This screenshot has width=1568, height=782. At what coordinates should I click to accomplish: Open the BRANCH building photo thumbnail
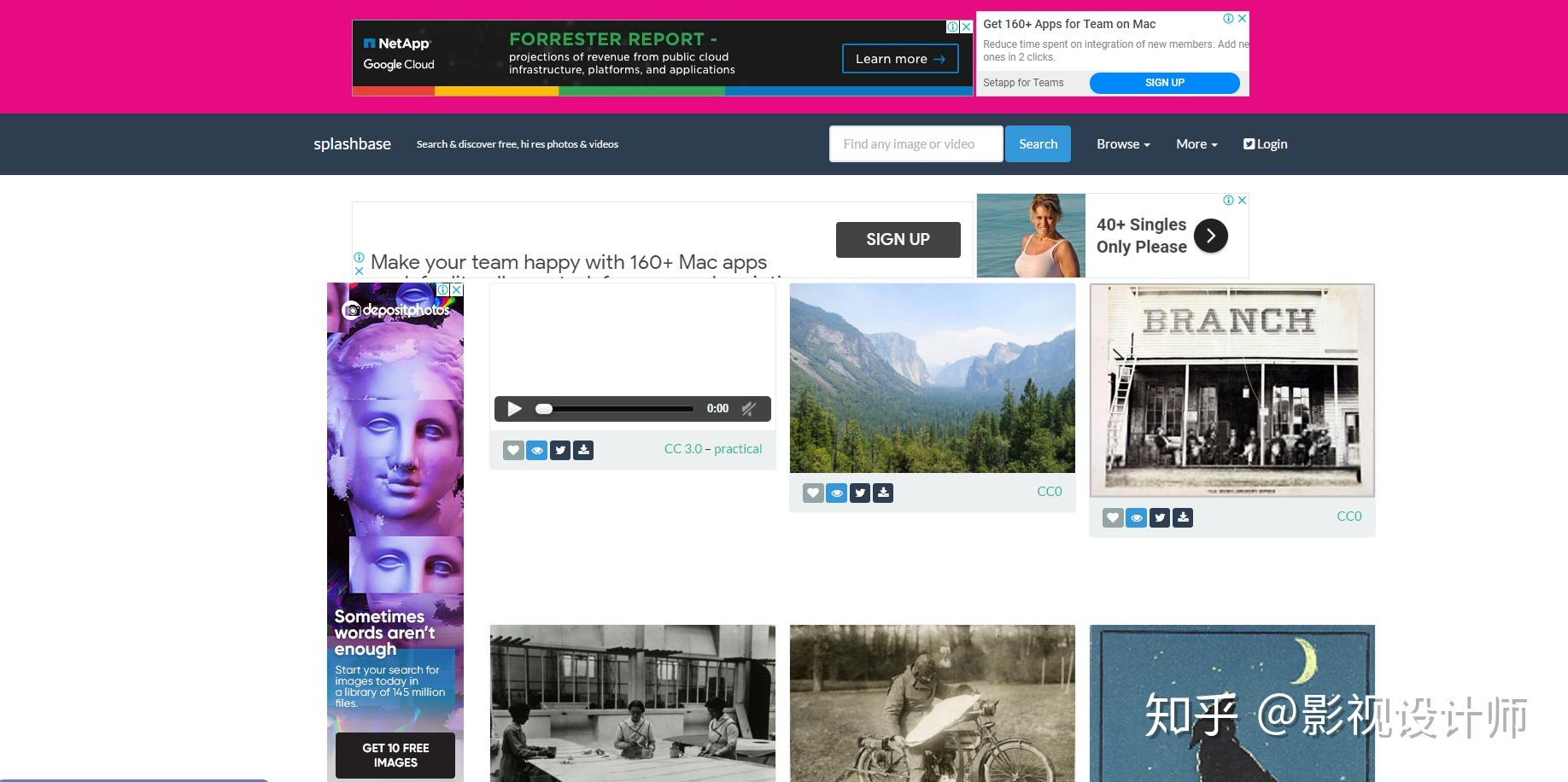point(1232,391)
